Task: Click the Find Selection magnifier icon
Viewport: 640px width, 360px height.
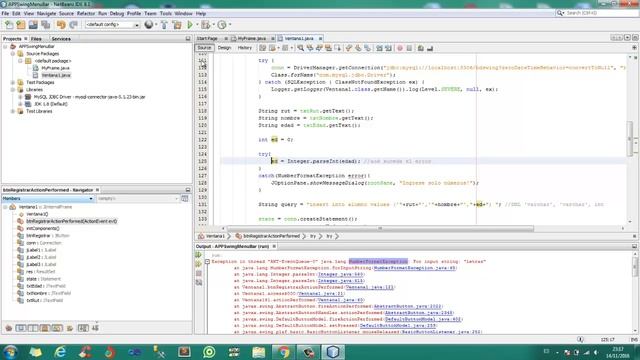Action: 300,48
